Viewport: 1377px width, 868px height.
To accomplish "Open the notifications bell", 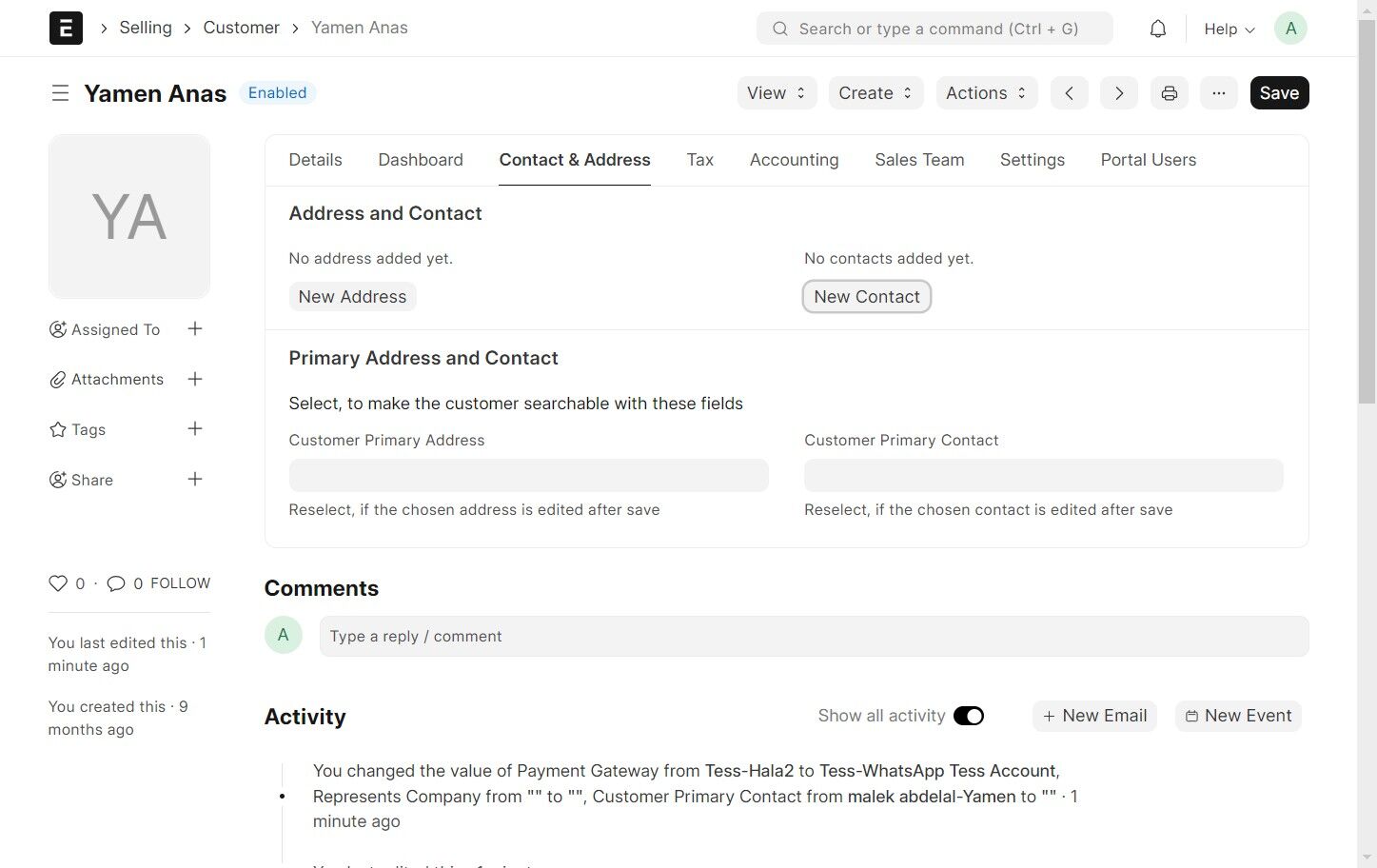I will click(1157, 29).
